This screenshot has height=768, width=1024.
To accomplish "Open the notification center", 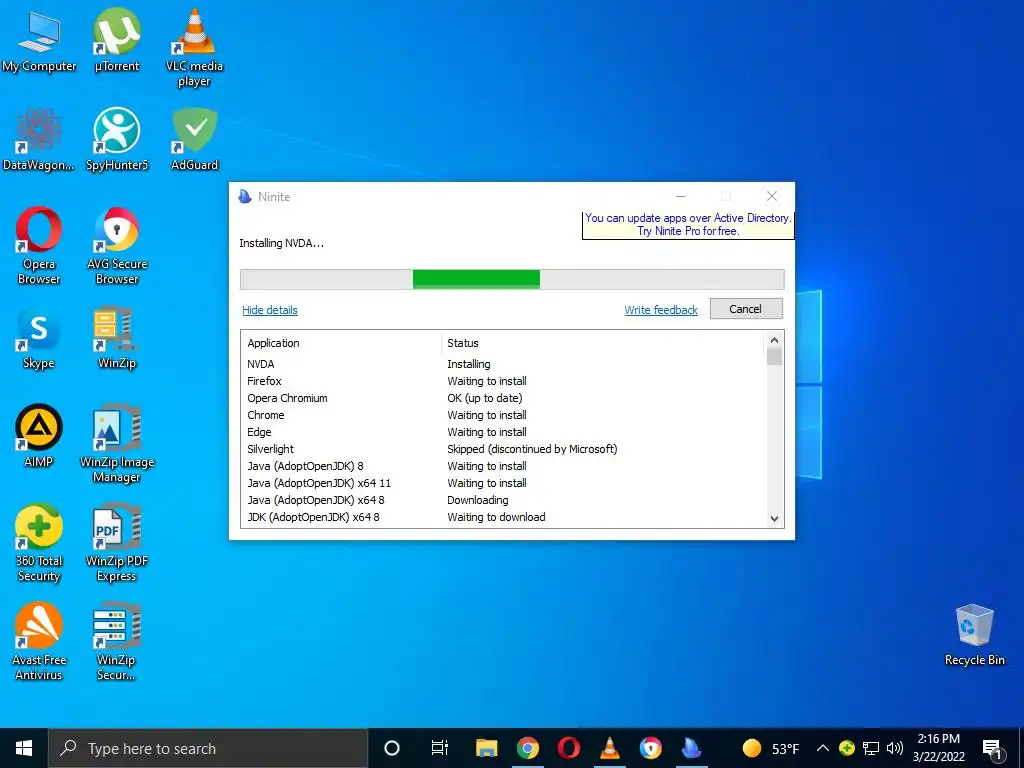I will (x=992, y=749).
